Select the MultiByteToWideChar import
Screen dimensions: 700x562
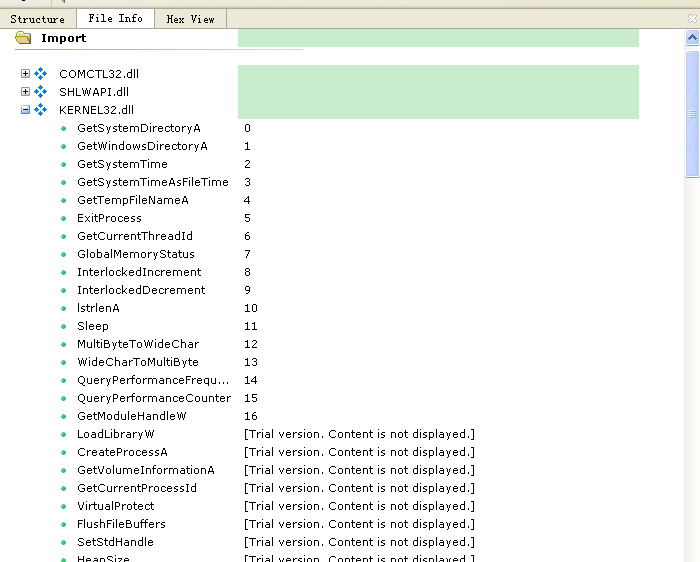pos(138,344)
